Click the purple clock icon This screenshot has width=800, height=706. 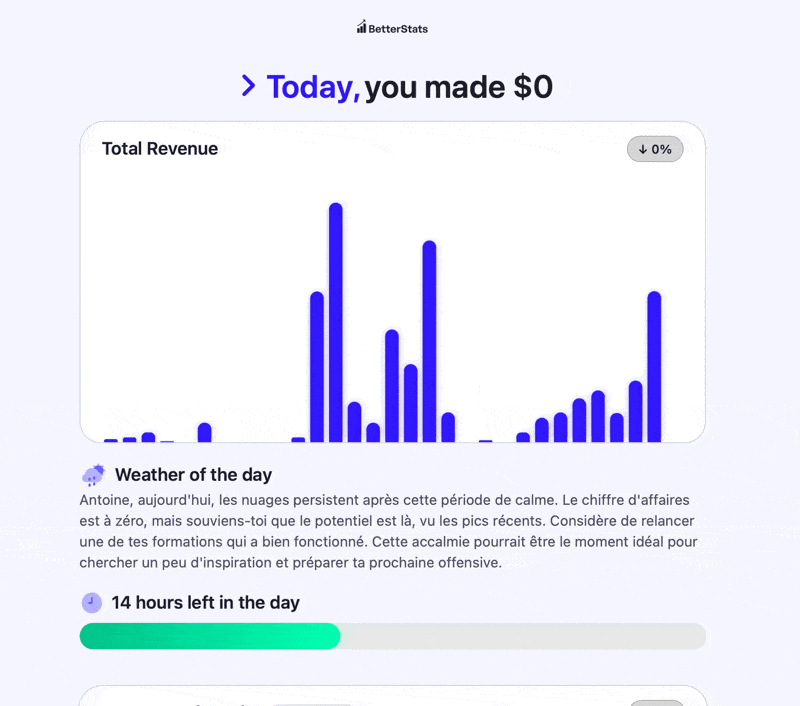(x=92, y=602)
